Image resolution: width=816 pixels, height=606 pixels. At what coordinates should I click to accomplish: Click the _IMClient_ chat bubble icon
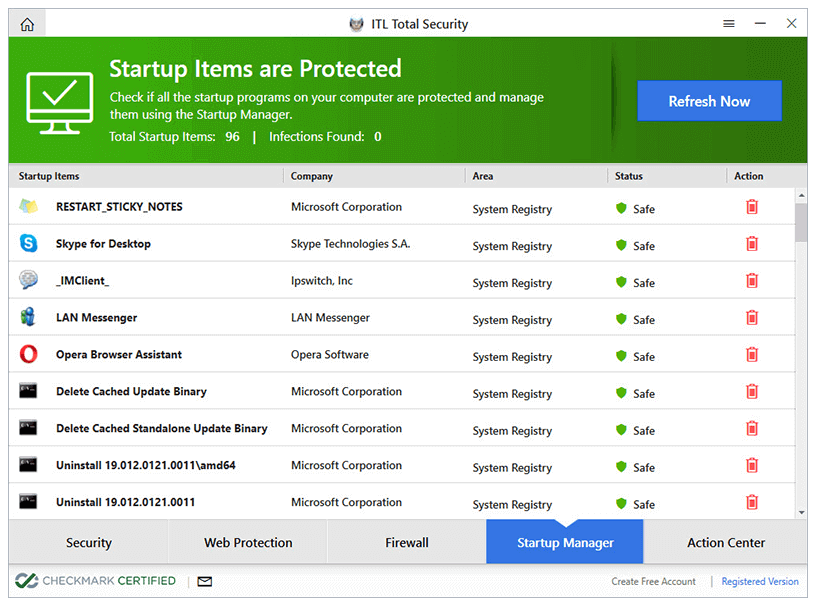(x=29, y=280)
